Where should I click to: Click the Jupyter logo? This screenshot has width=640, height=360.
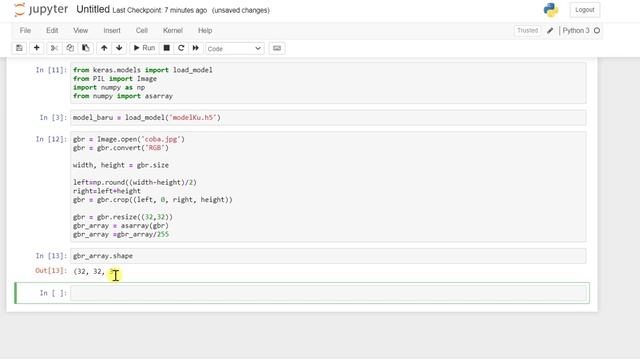[x=41, y=10]
